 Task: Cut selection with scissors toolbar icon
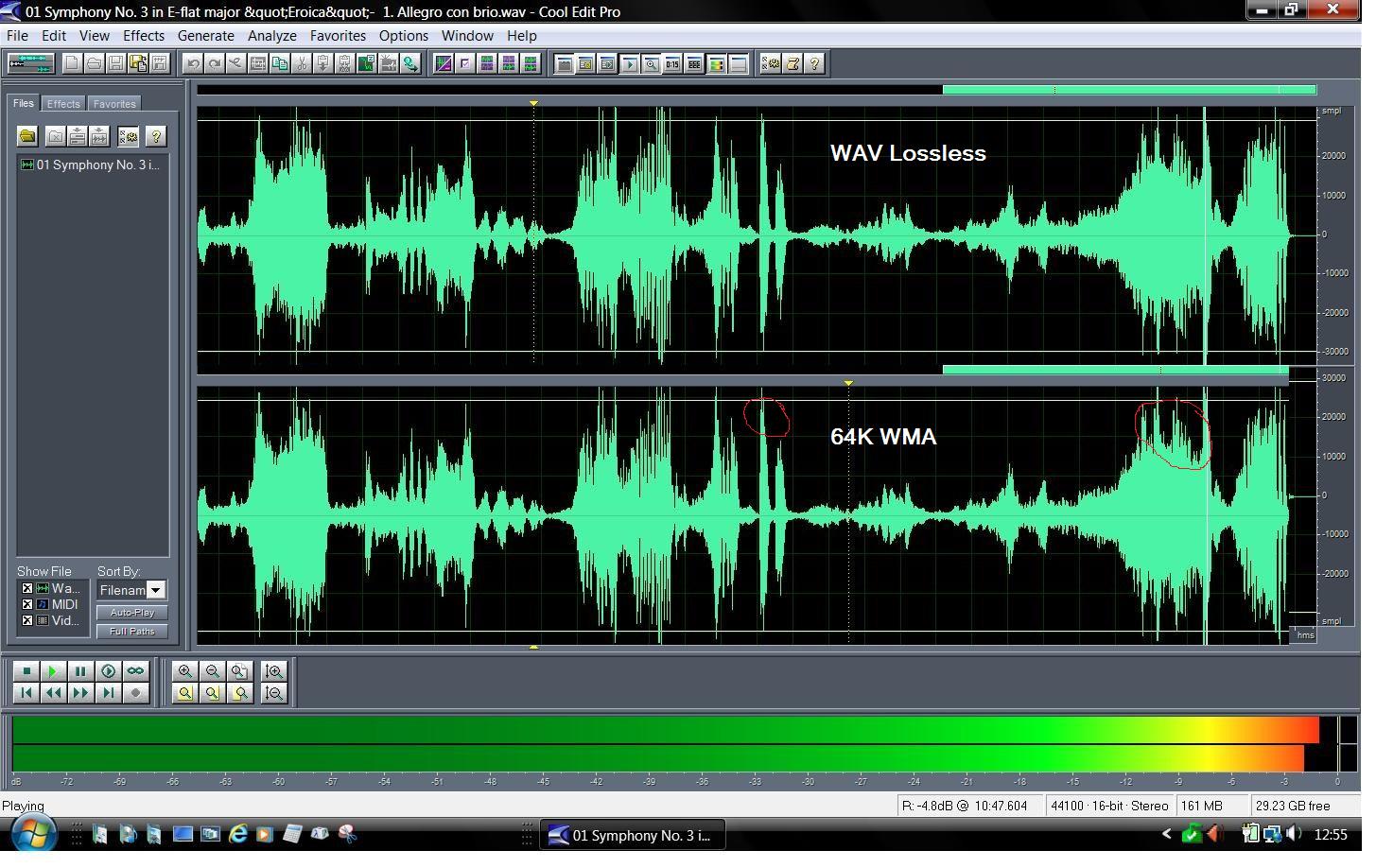point(302,64)
